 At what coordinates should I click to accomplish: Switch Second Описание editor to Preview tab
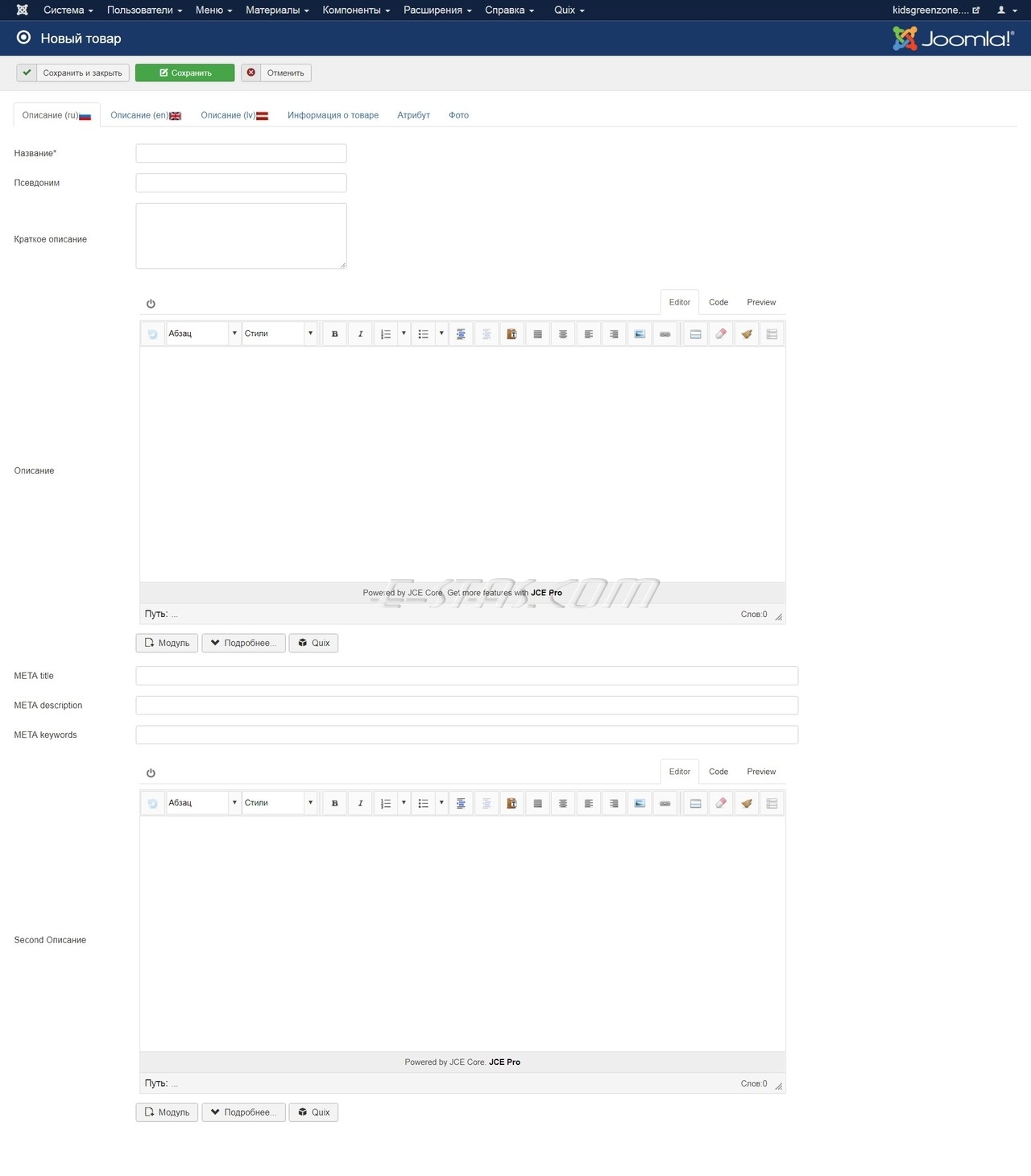click(761, 772)
